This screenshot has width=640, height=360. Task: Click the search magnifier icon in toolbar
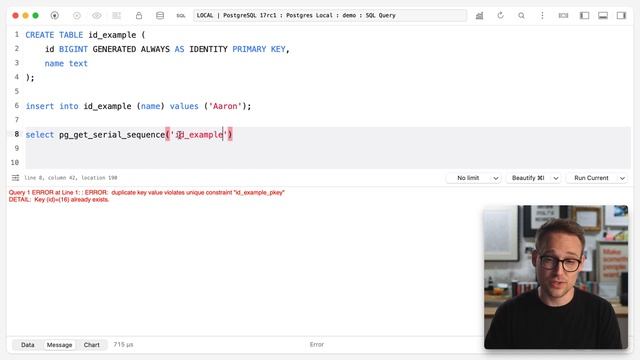pos(521,16)
